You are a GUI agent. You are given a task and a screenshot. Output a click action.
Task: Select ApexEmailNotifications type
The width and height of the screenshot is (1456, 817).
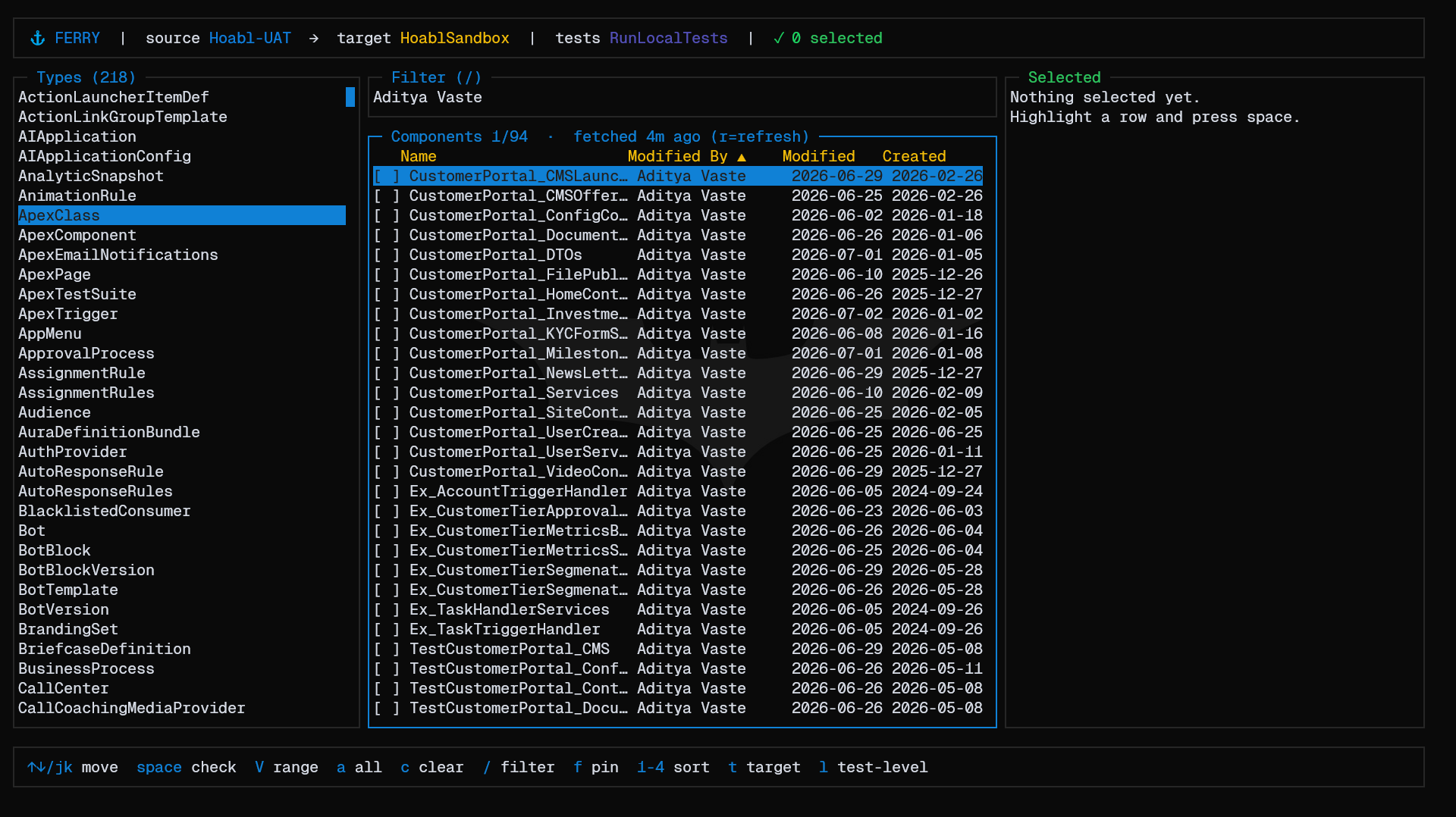118,255
